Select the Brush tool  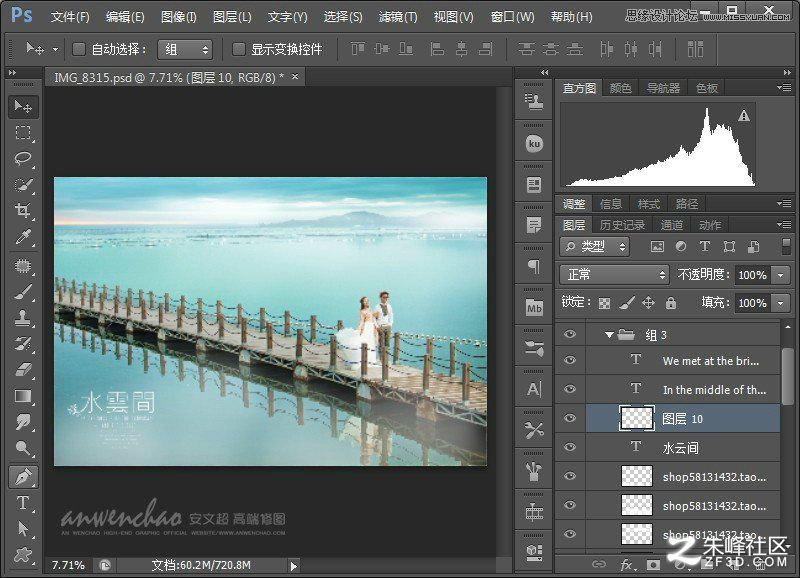pyautogui.click(x=23, y=292)
